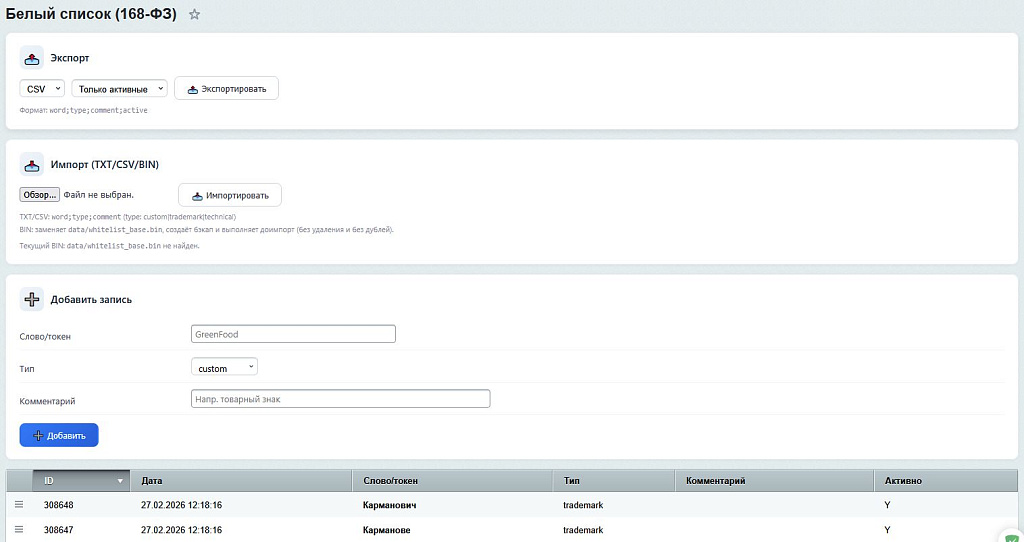Click the blue Добавить button
Screen dimensions: 1024x542
tap(59, 435)
